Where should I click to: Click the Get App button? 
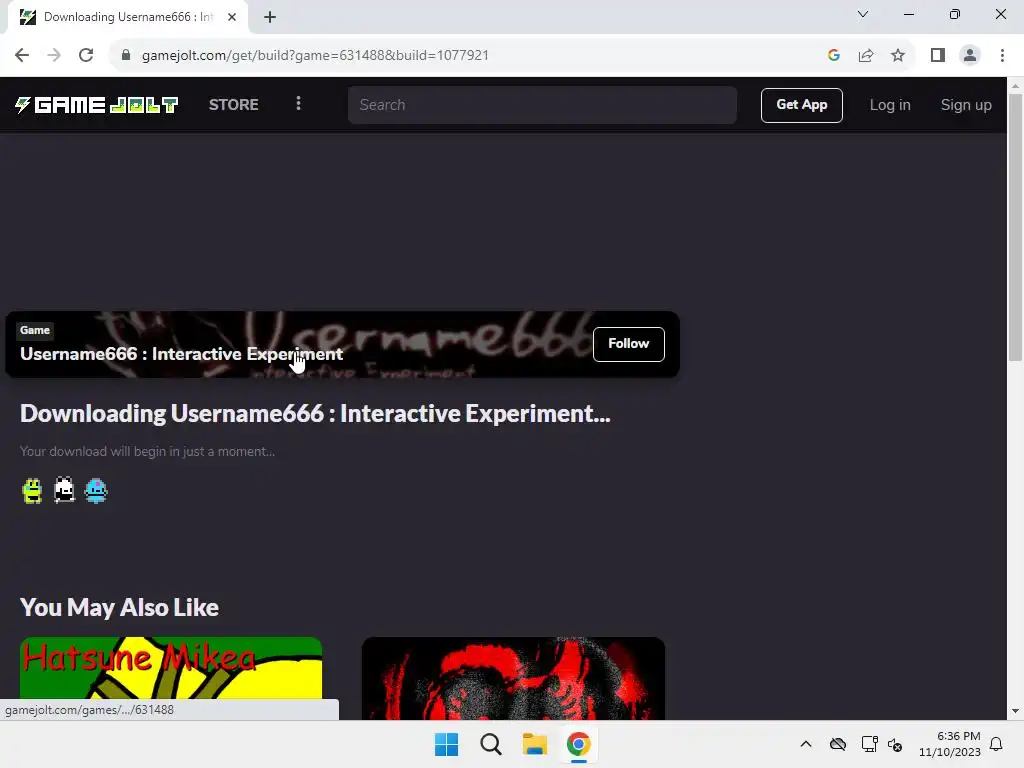pyautogui.click(x=801, y=105)
